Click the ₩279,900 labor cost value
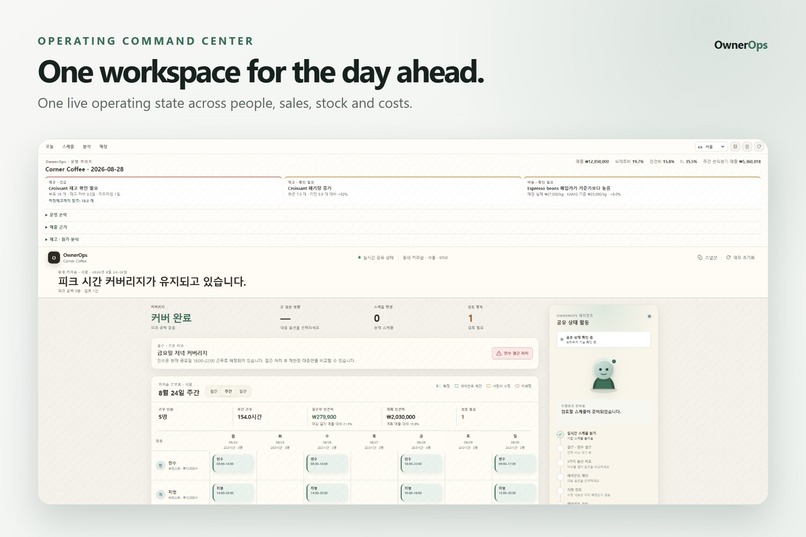This screenshot has width=806, height=537. click(x=324, y=417)
